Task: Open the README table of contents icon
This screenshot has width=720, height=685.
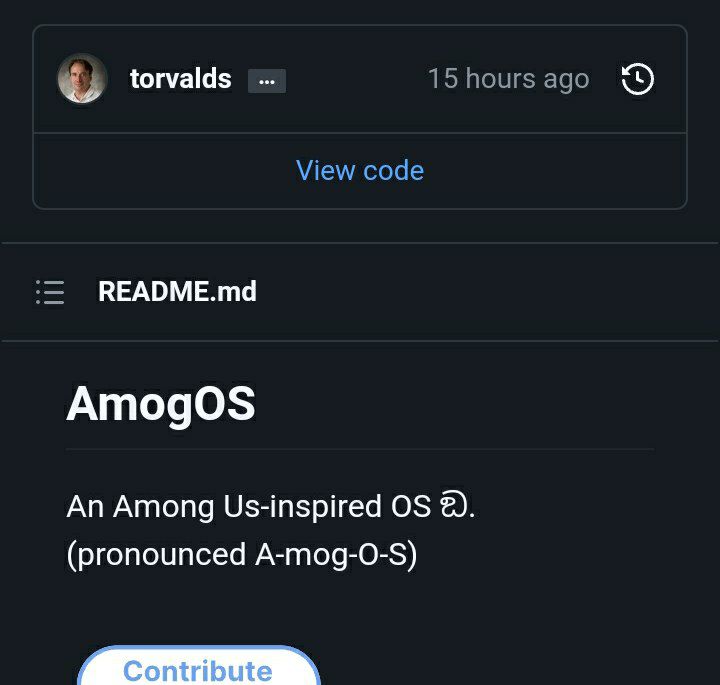Action: 50,292
